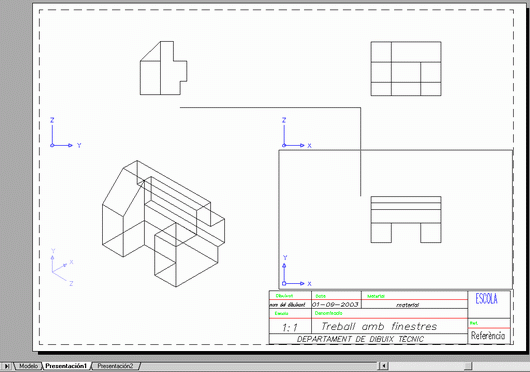Click the tab scroll arrow beside Modelo
The height and width of the screenshot is (372, 530).
pos(6,366)
